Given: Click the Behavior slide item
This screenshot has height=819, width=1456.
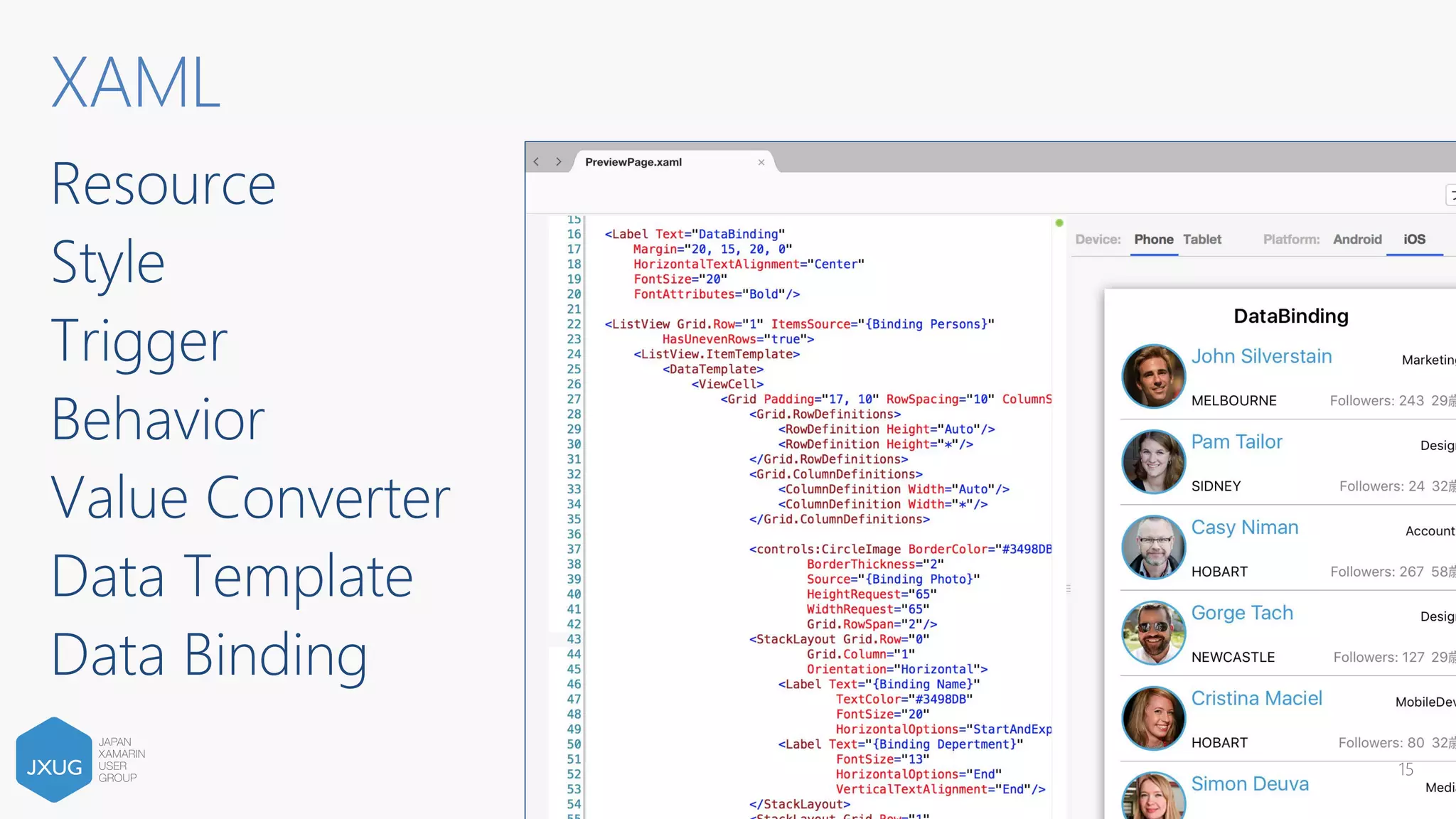Looking at the screenshot, I should pos(159,419).
